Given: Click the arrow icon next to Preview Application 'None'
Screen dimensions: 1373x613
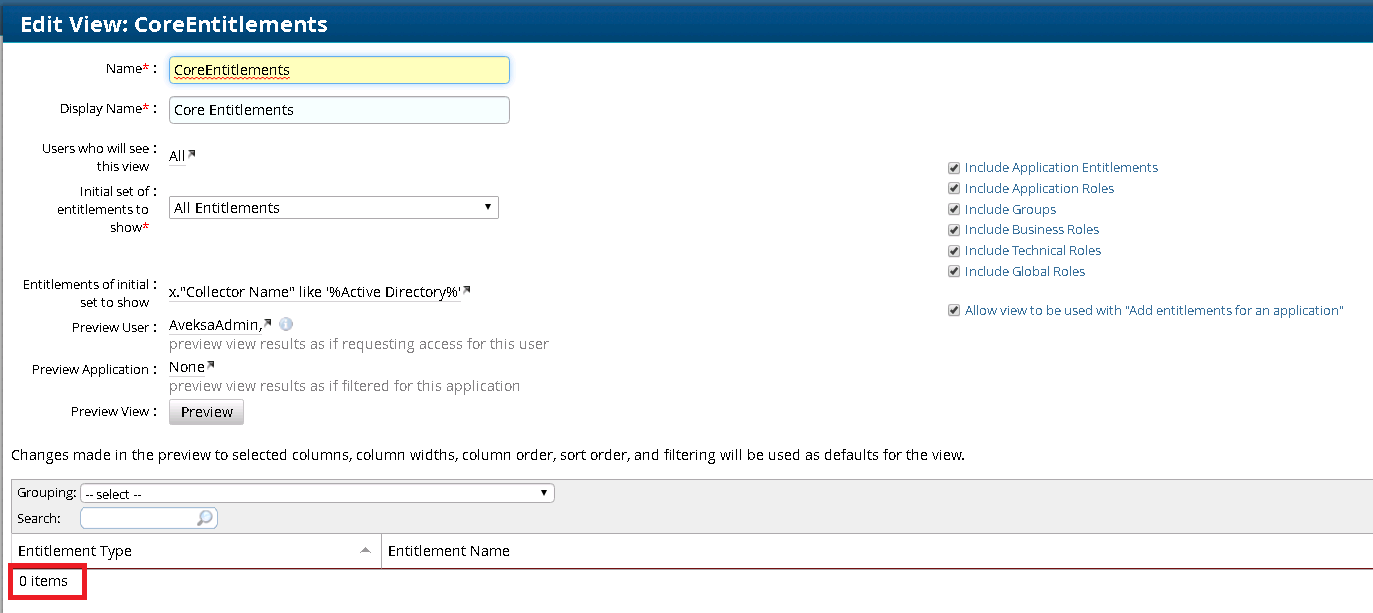Looking at the screenshot, I should [210, 366].
